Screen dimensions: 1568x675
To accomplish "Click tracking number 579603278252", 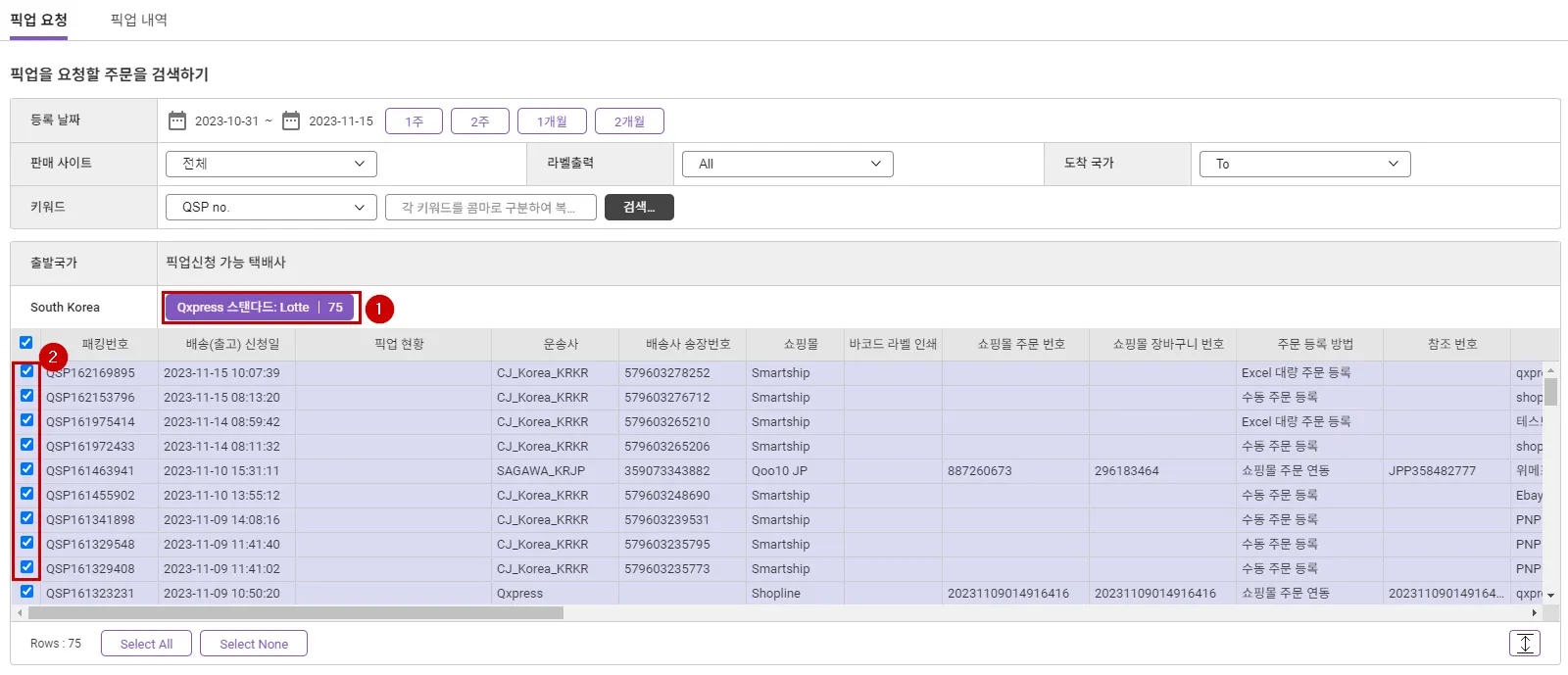I will pyautogui.click(x=667, y=373).
